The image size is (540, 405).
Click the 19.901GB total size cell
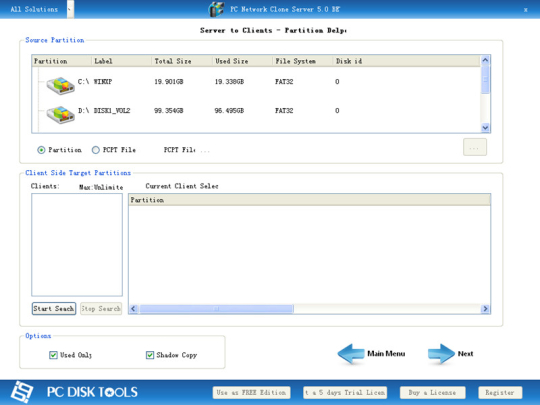pyautogui.click(x=169, y=82)
